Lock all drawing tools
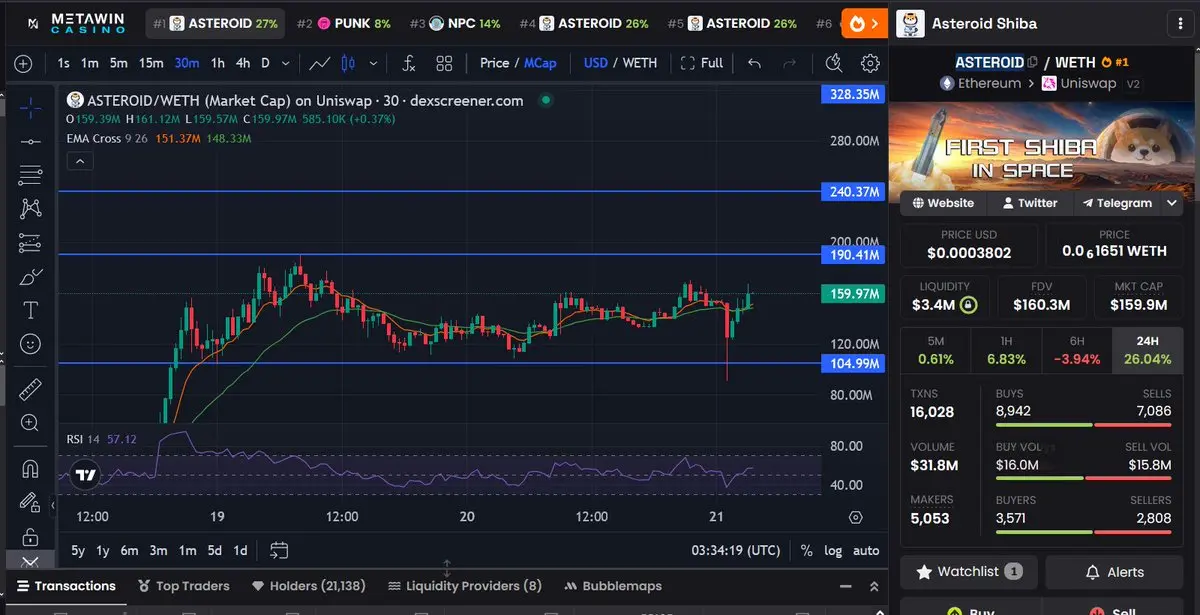This screenshot has width=1200, height=615. (30, 536)
